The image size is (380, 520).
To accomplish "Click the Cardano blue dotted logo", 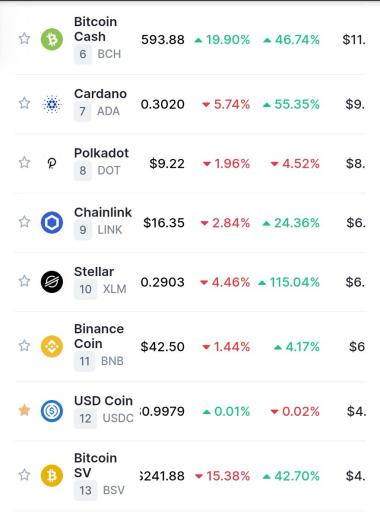I will pyautogui.click(x=52, y=104).
